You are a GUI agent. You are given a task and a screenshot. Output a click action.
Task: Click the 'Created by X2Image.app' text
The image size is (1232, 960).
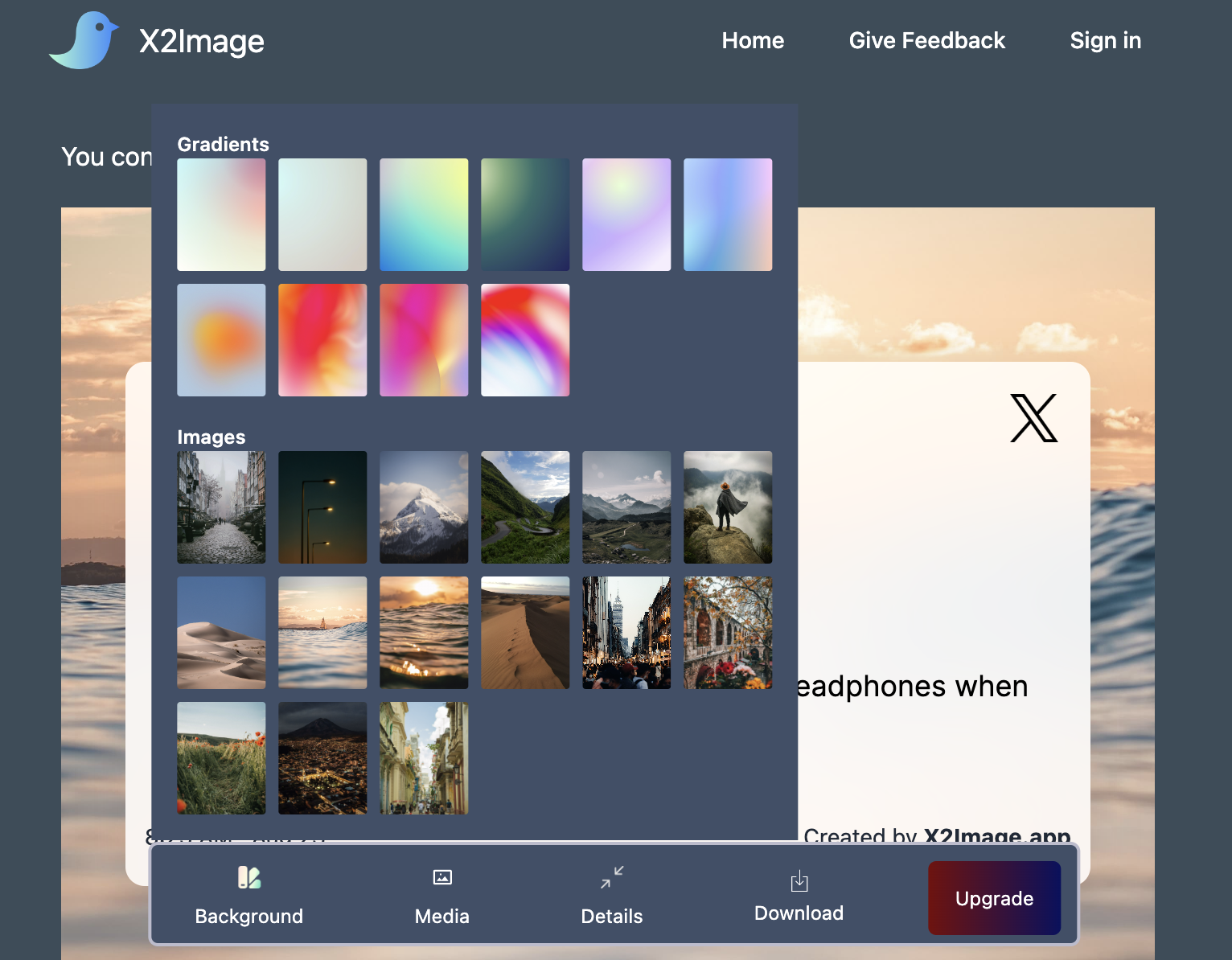937,835
